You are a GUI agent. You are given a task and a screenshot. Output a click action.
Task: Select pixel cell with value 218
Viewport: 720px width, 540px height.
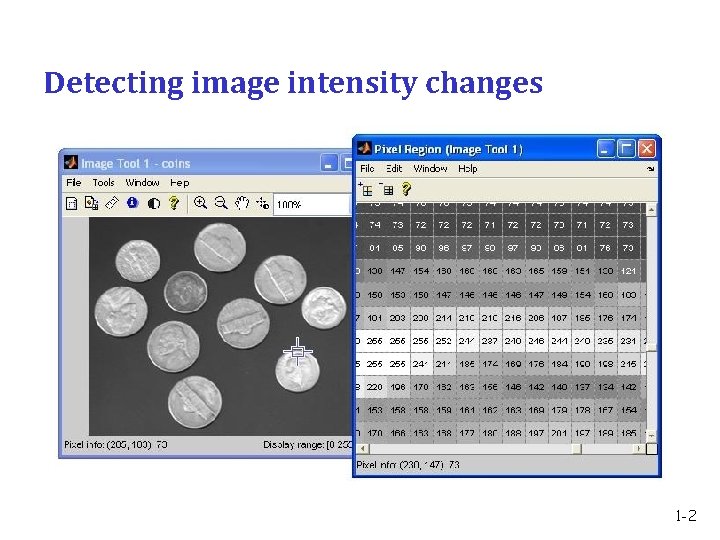[513, 318]
